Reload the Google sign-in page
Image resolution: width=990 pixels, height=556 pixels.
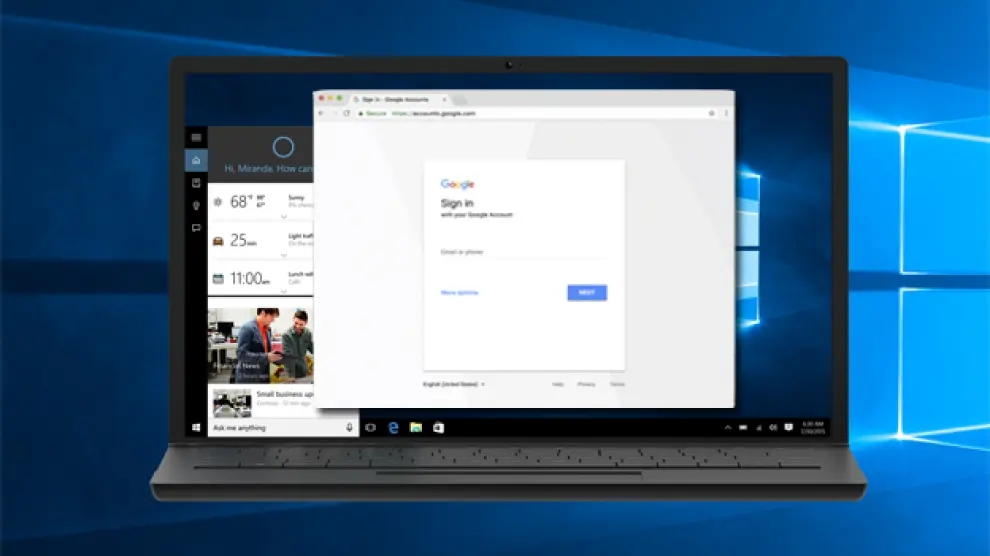click(347, 113)
